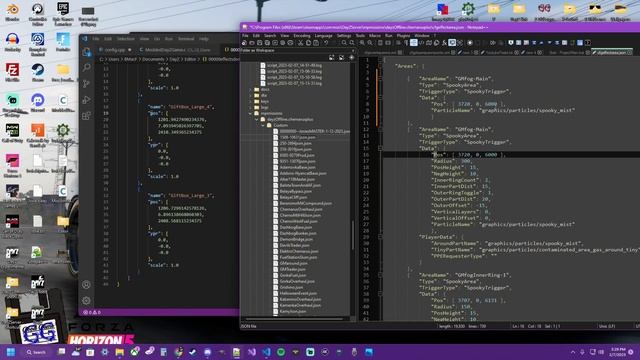Click the Copy icon in Notepad++ toolbar
Image resolution: width=640 pixels, height=360 pixels.
click(x=308, y=42)
